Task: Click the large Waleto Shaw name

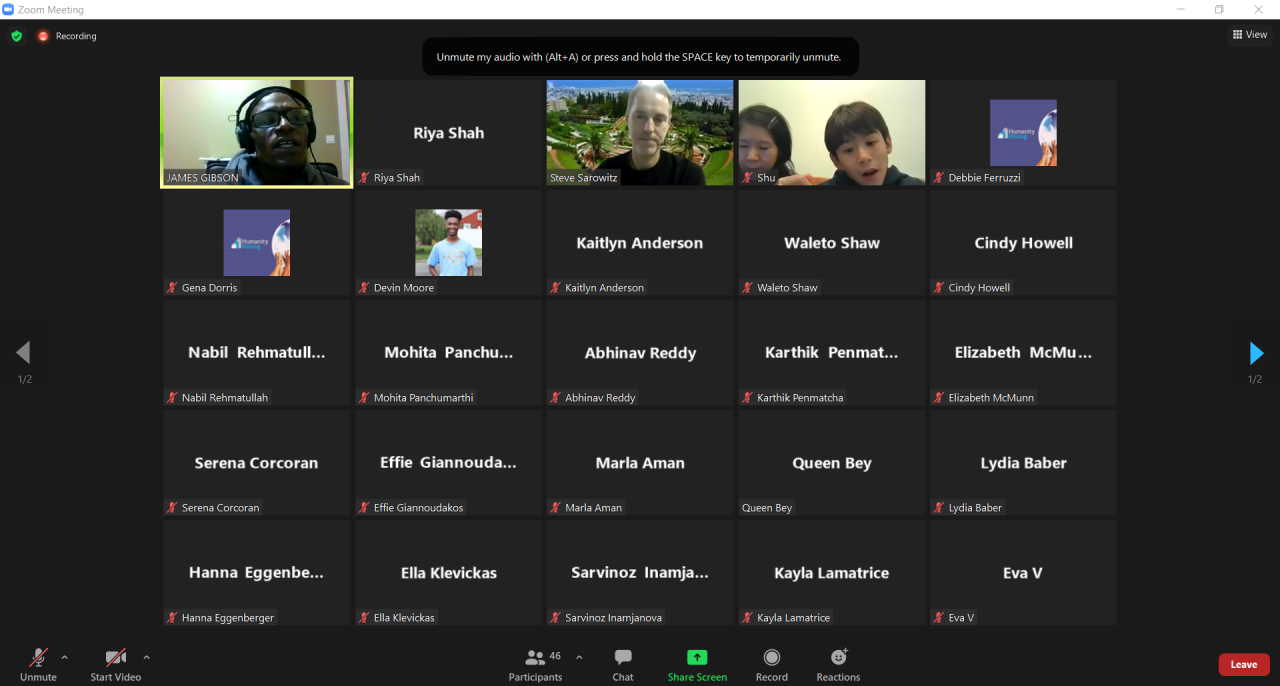Action: (x=832, y=243)
